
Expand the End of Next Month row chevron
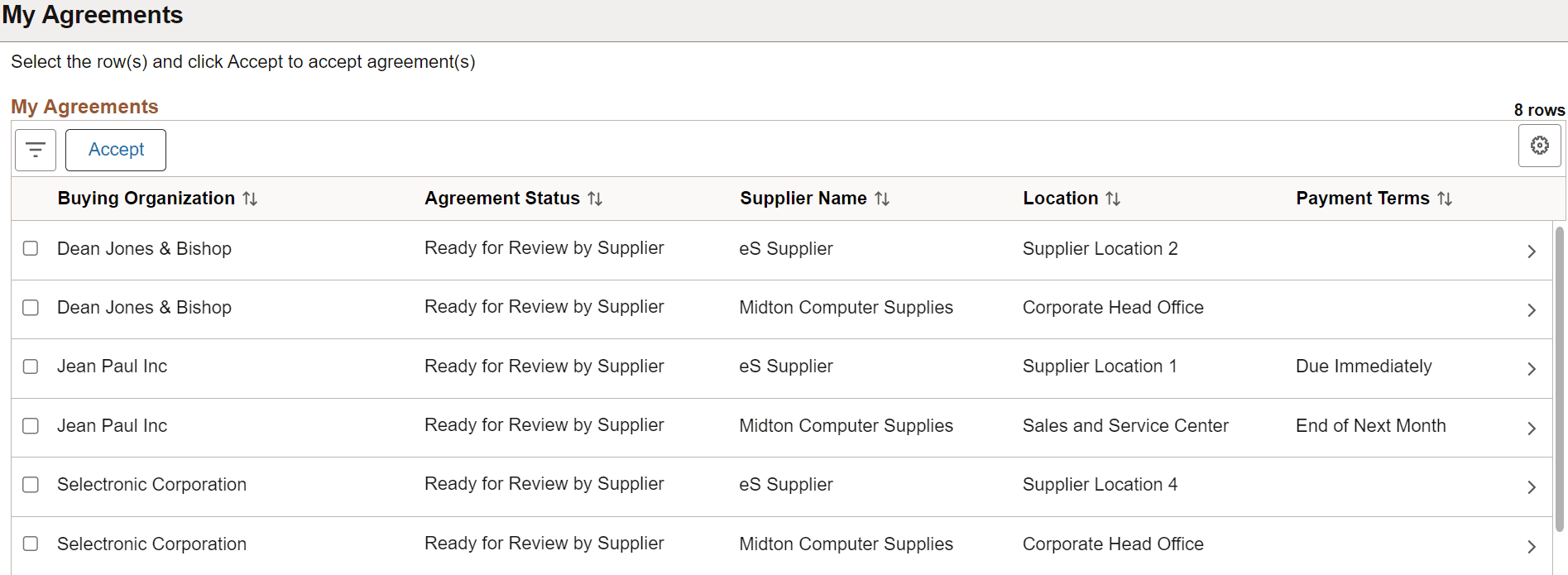click(1532, 428)
